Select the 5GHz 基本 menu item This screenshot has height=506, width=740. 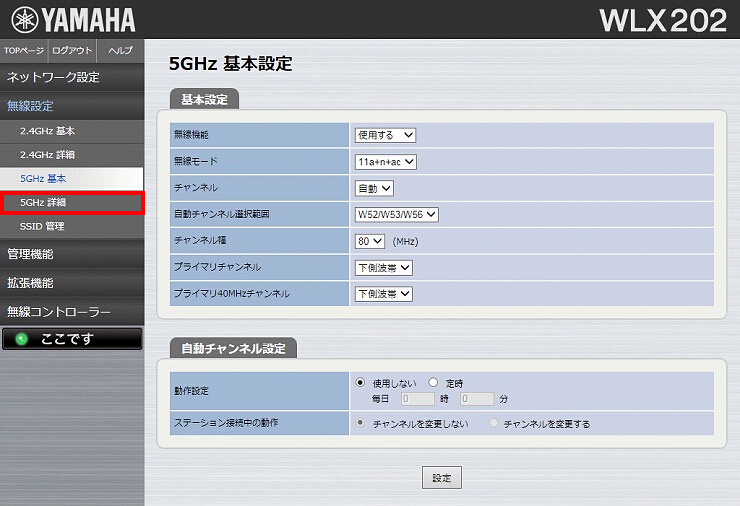[x=72, y=178]
